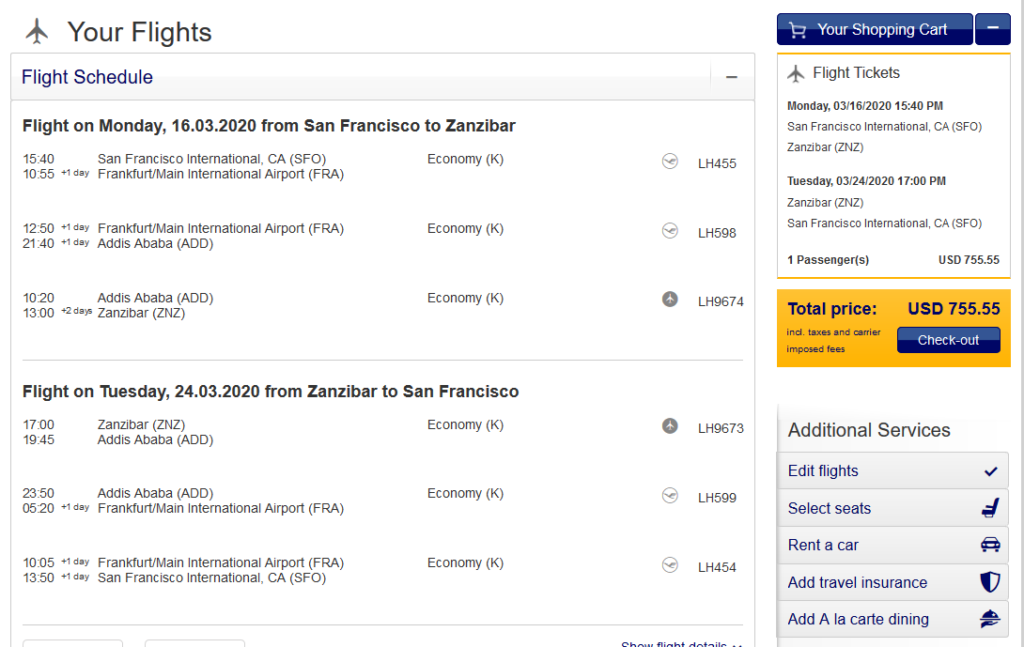Click the shopping cart icon in the header
This screenshot has width=1024, height=647.
(x=797, y=30)
